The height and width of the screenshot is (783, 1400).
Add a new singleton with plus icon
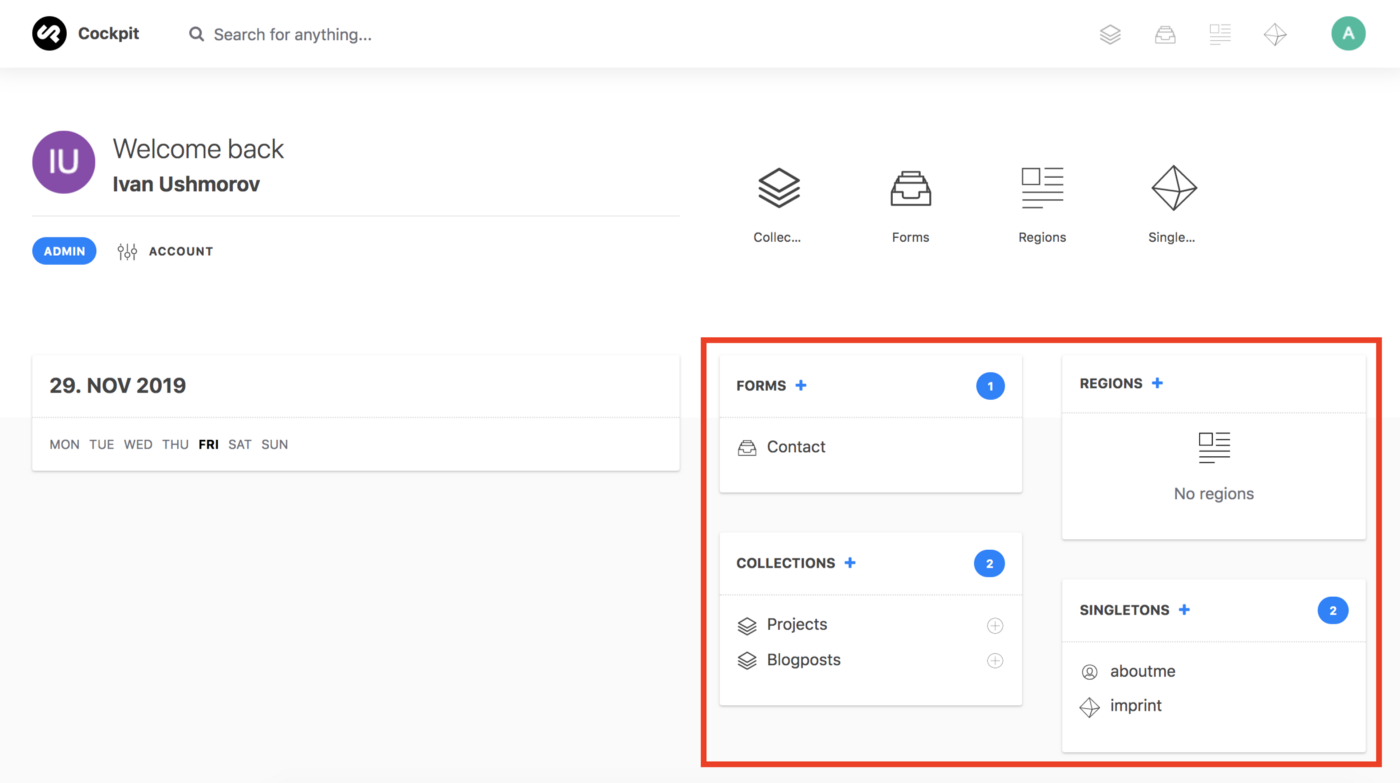[x=1184, y=610]
